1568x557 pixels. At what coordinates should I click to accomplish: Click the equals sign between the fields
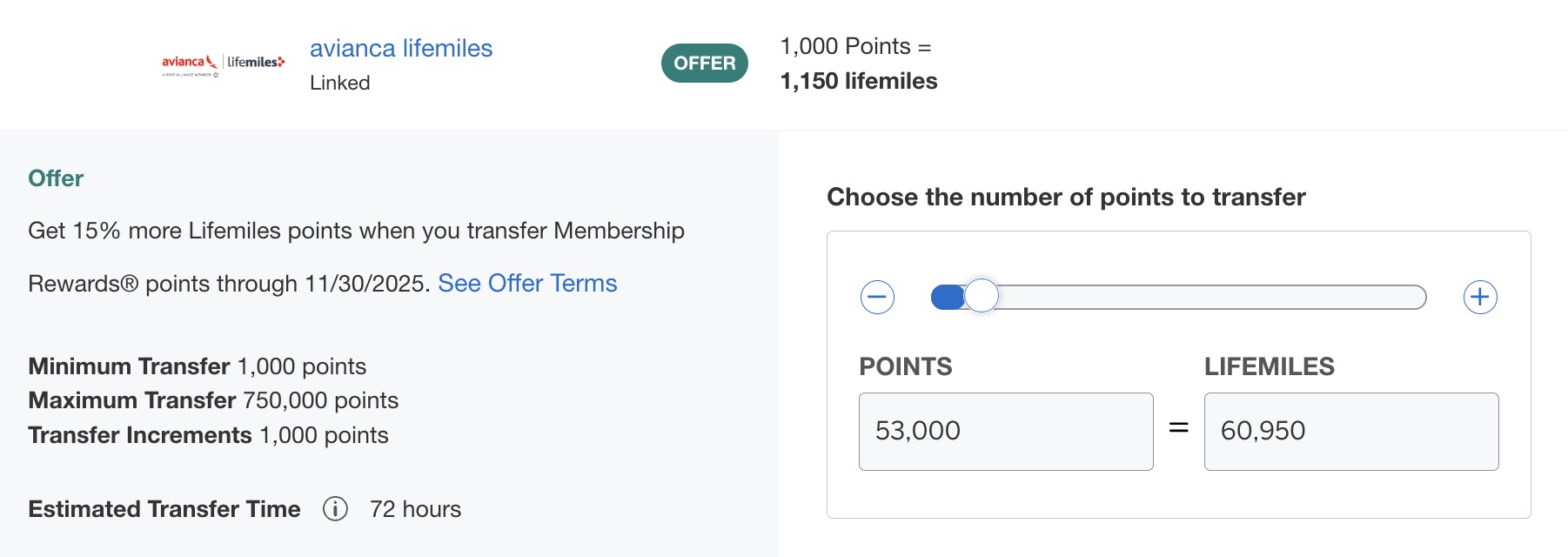click(1177, 430)
